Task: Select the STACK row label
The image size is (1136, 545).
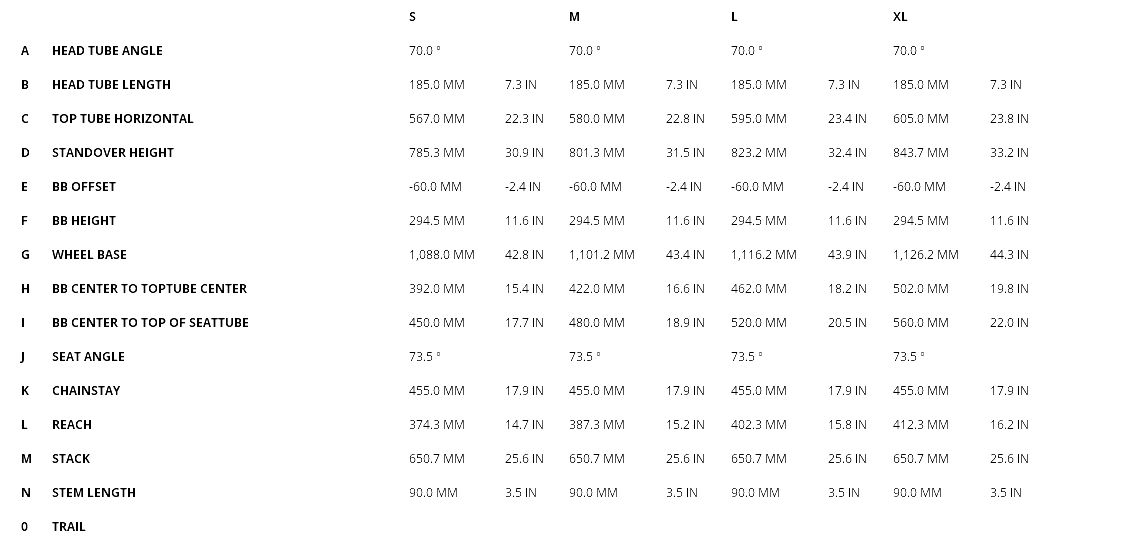Action: click(x=71, y=459)
